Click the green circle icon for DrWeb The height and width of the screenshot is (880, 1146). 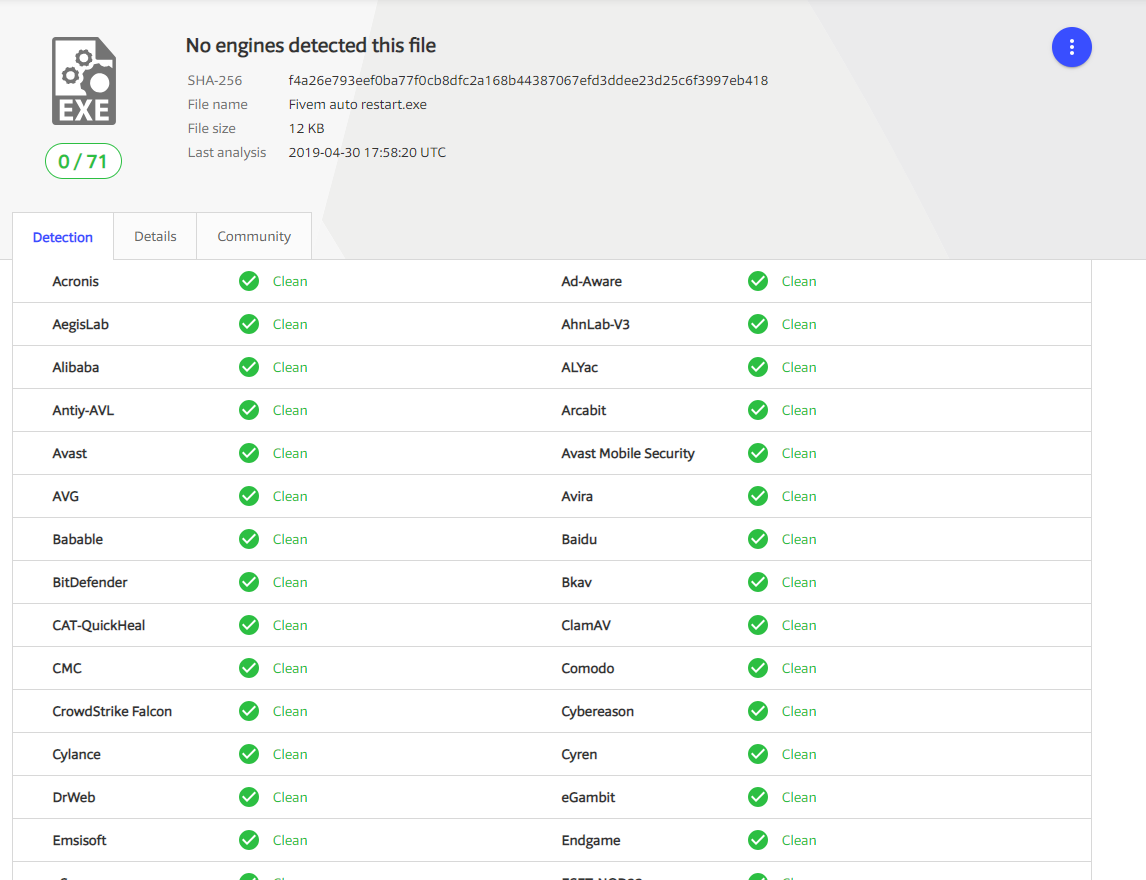pos(249,797)
